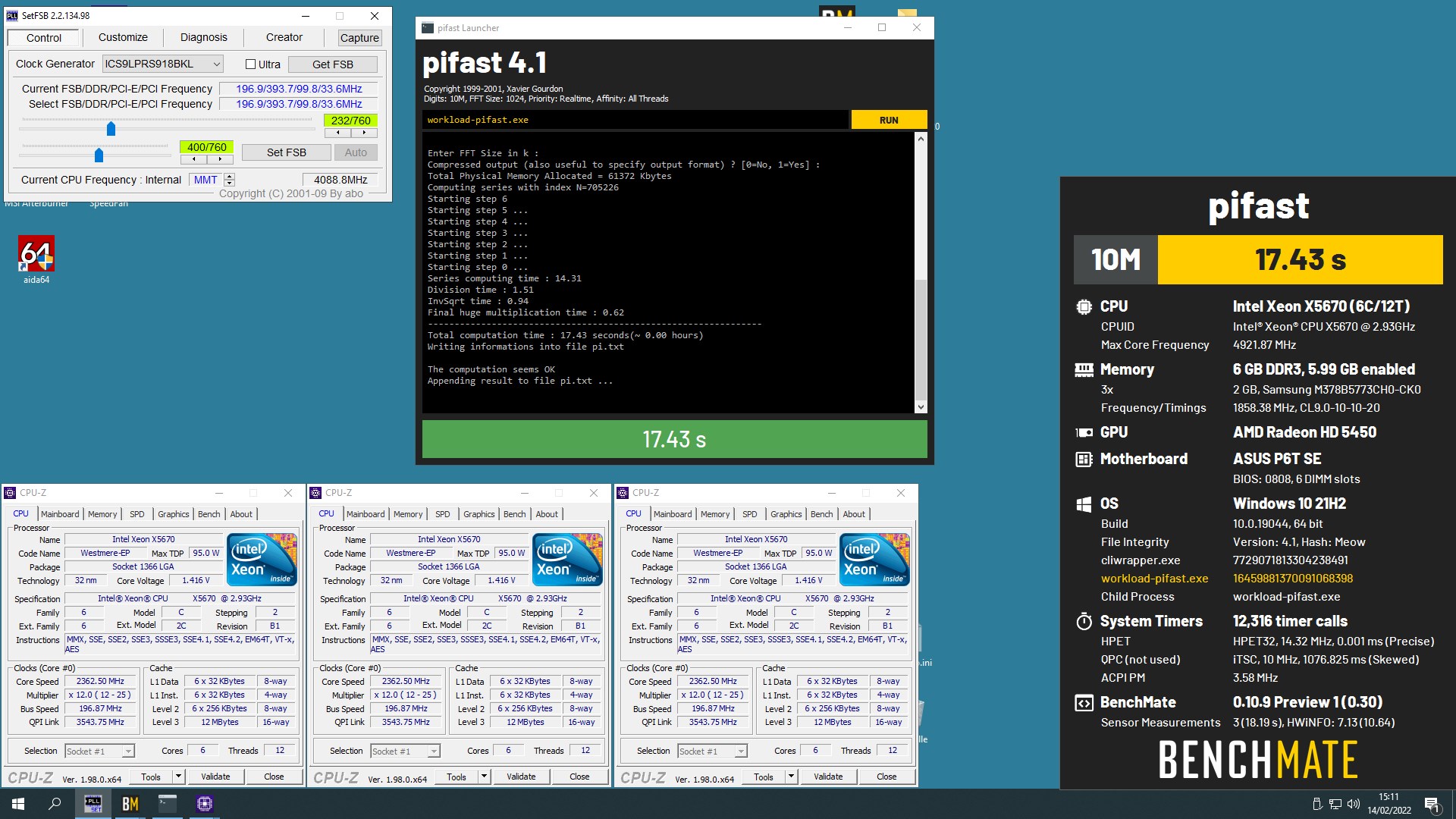
Task: Select the command prompt taskbar icon
Action: click(167, 804)
